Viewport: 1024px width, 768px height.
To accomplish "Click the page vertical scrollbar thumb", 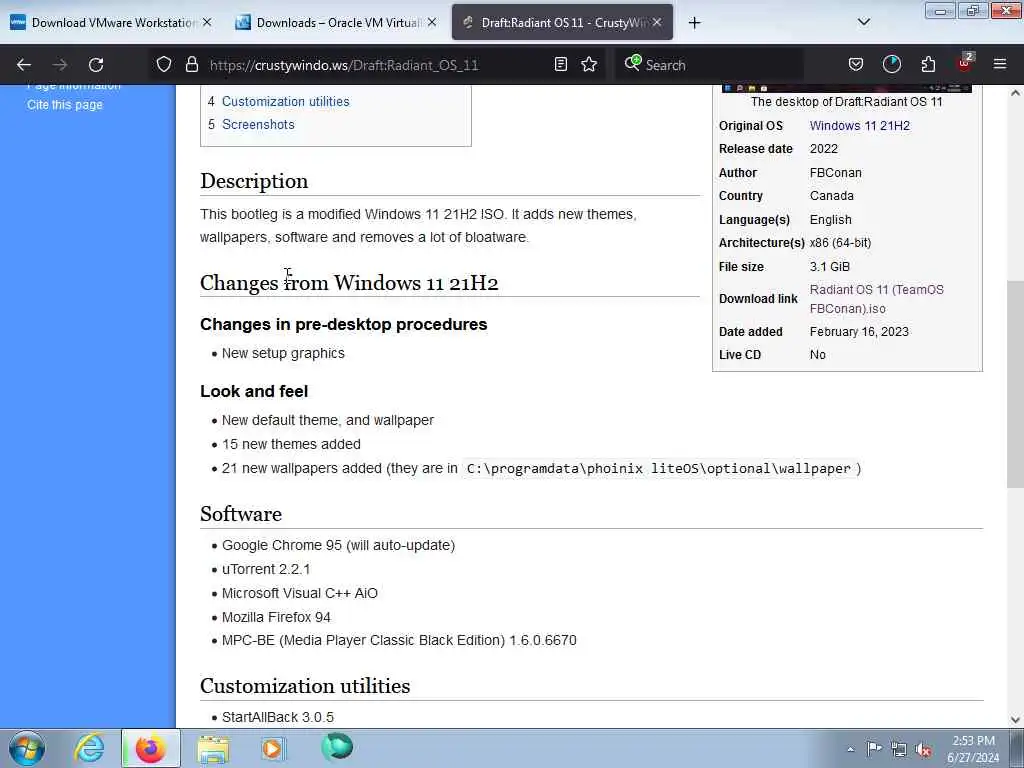I will pos(1015,384).
